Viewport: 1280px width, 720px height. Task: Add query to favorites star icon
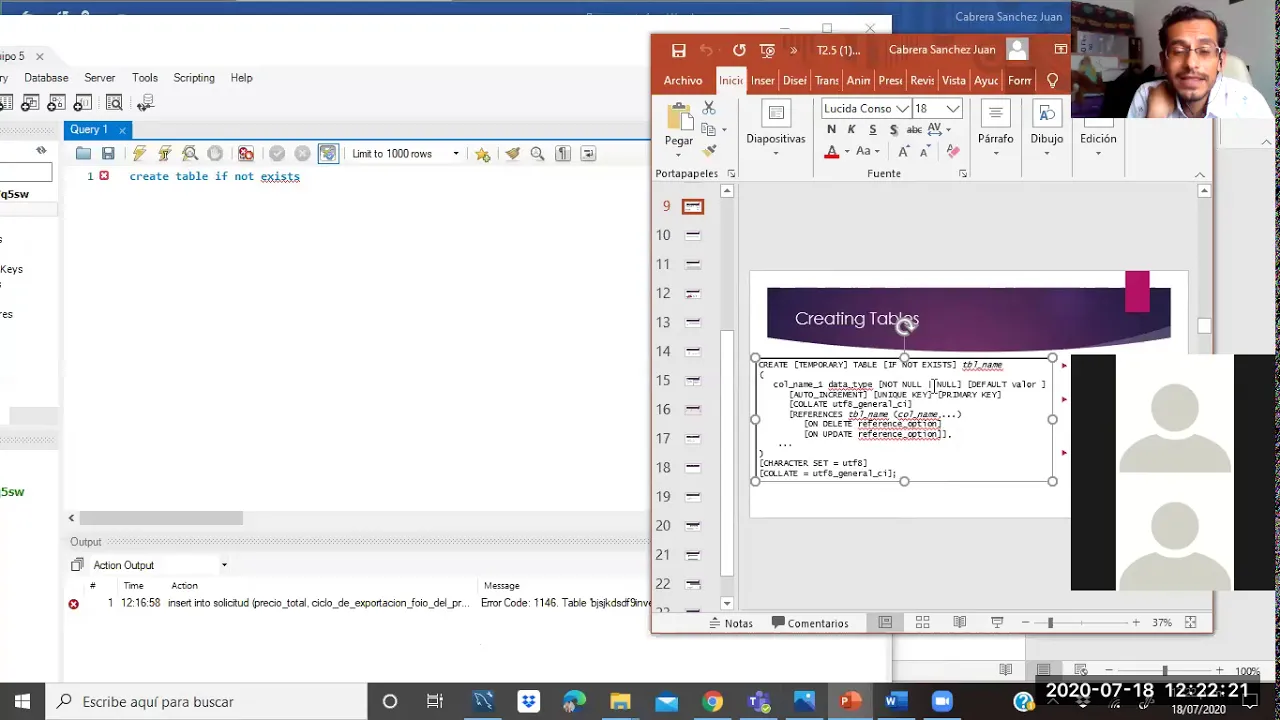point(482,153)
